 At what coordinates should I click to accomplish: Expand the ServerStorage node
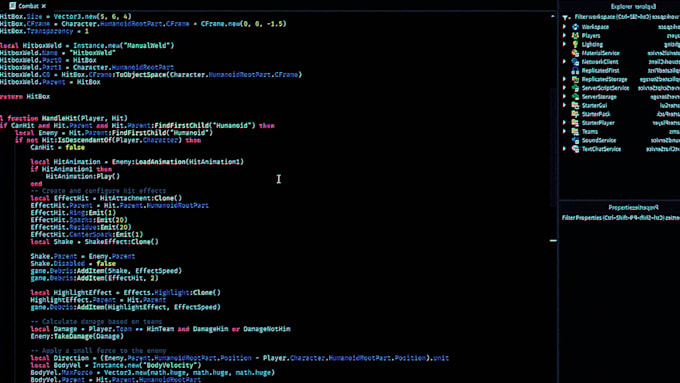(x=565, y=97)
